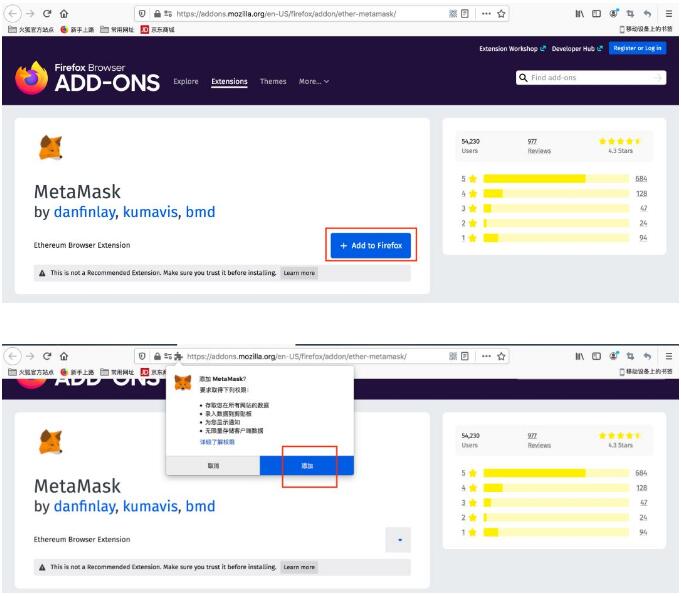681x596 pixels.
Task: Open the Library icon in the upper browser toolbar
Action: (579, 14)
